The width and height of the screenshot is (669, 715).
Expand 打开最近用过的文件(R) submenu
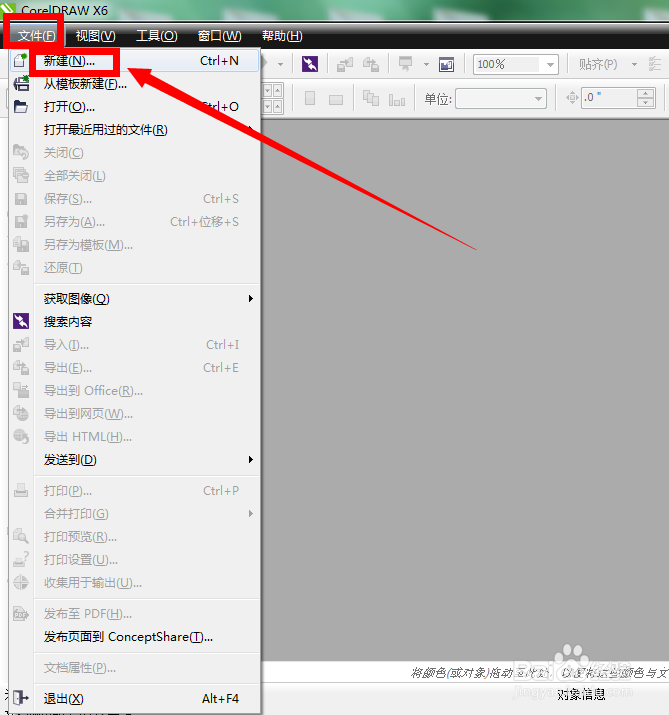(135, 130)
